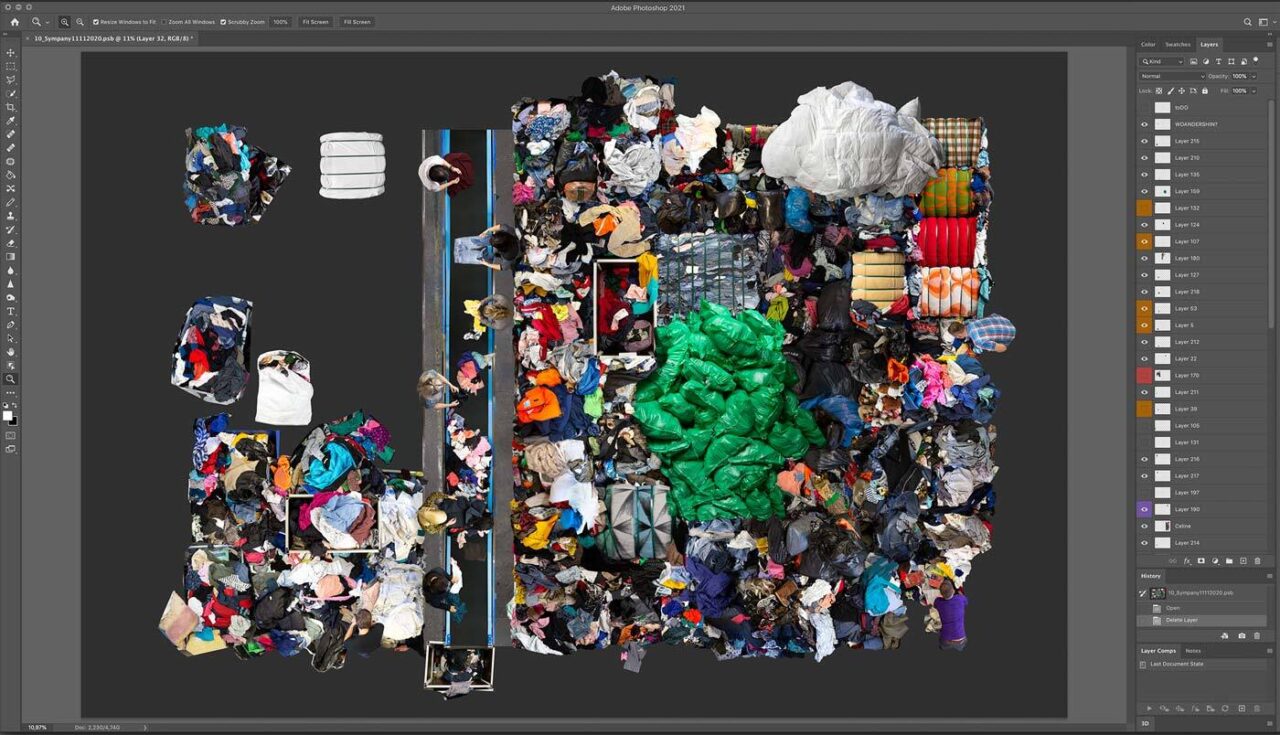Image resolution: width=1280 pixels, height=735 pixels.
Task: Switch to the Swatches tab
Action: [1178, 45]
